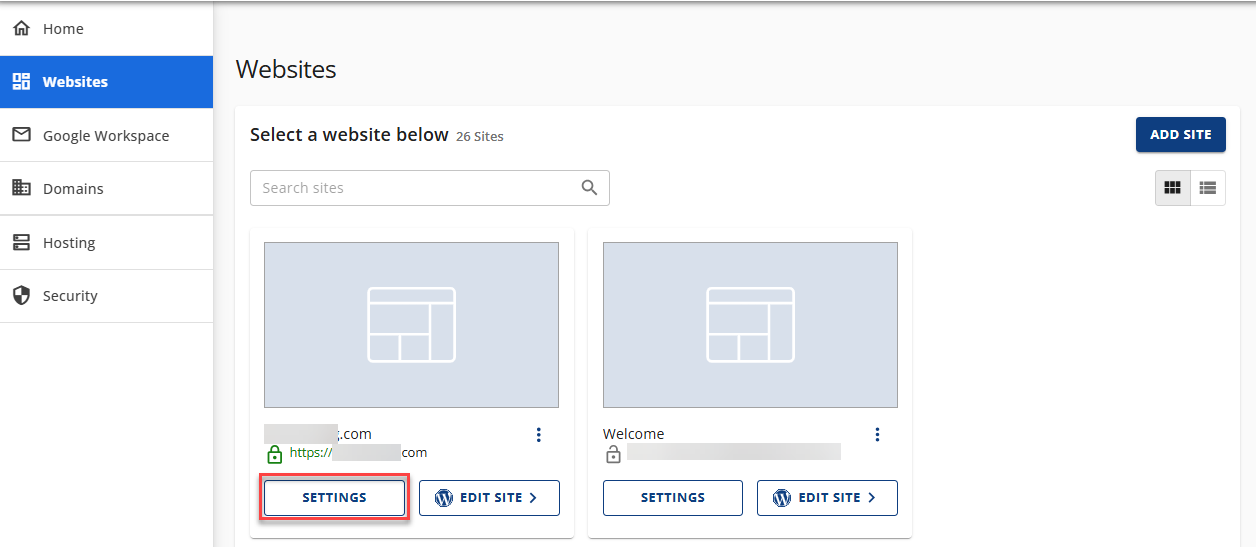Open SETTINGS for the .com site
The height and width of the screenshot is (547, 1256).
tap(335, 498)
